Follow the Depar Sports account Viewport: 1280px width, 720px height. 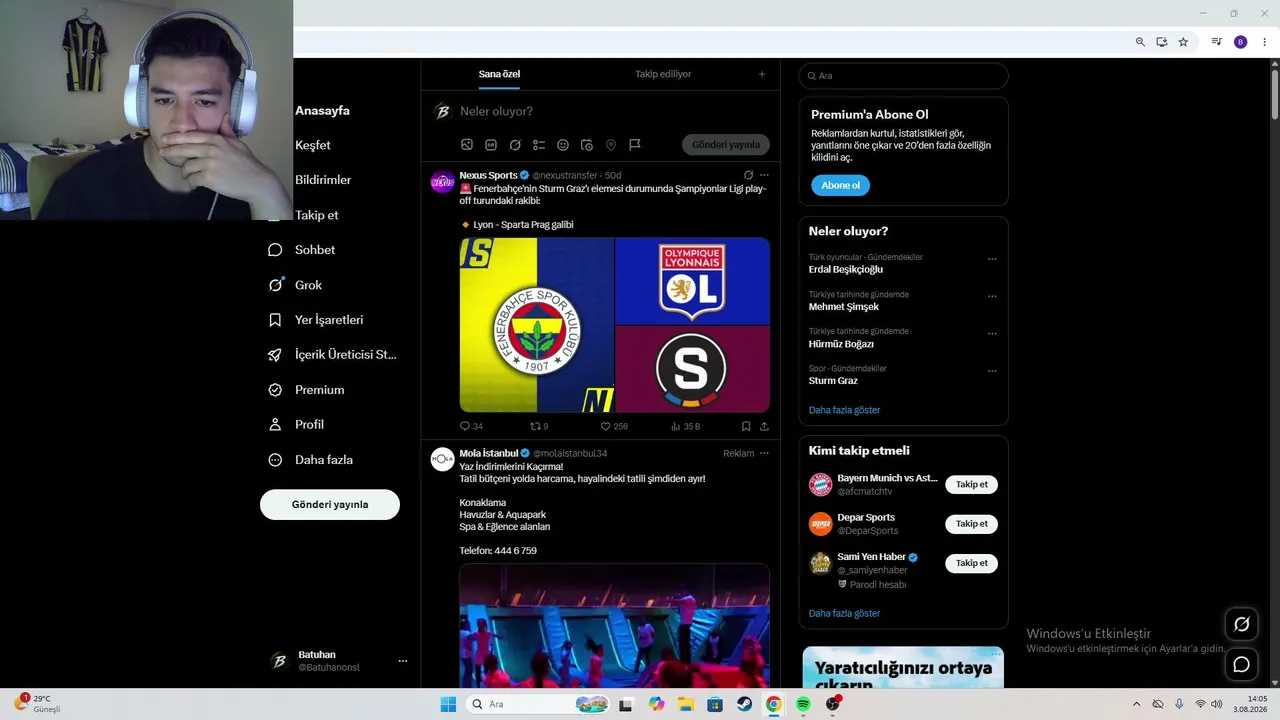point(971,524)
